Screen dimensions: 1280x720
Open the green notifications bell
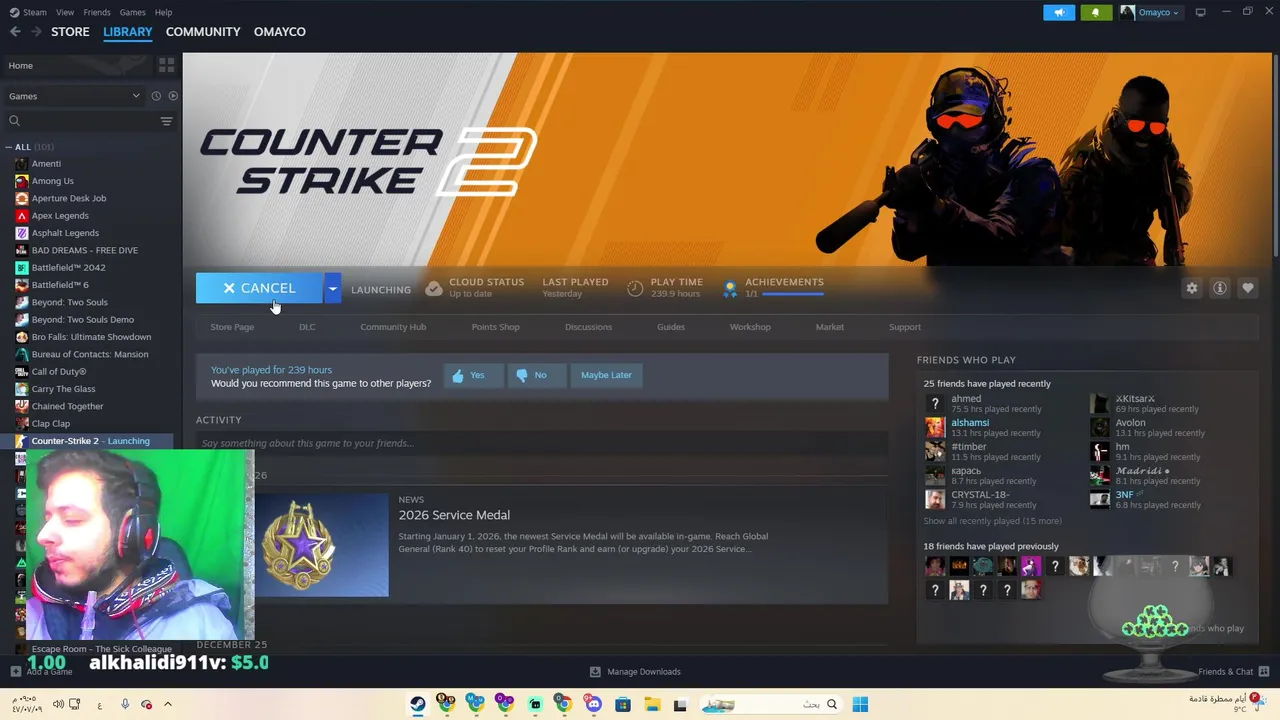1096,12
